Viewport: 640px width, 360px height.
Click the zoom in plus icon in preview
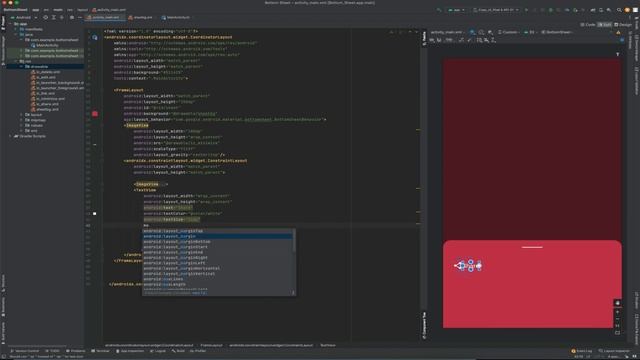[618, 312]
